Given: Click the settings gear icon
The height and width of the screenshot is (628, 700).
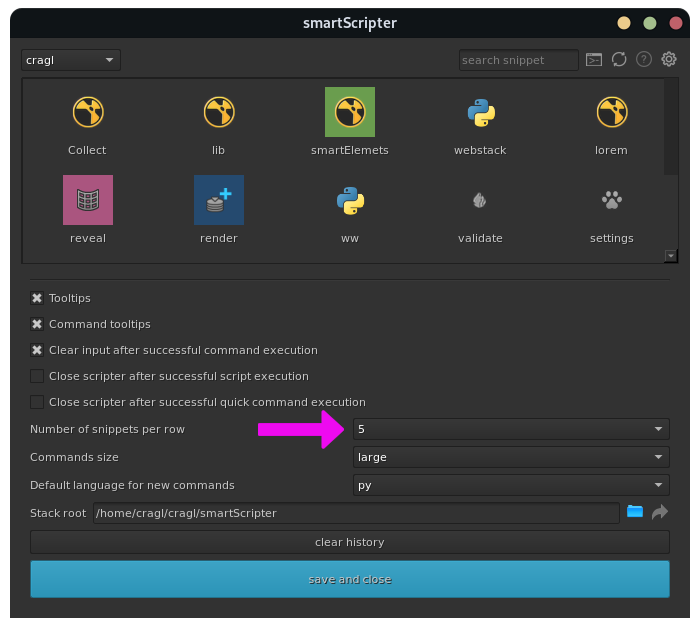Looking at the screenshot, I should click(669, 60).
